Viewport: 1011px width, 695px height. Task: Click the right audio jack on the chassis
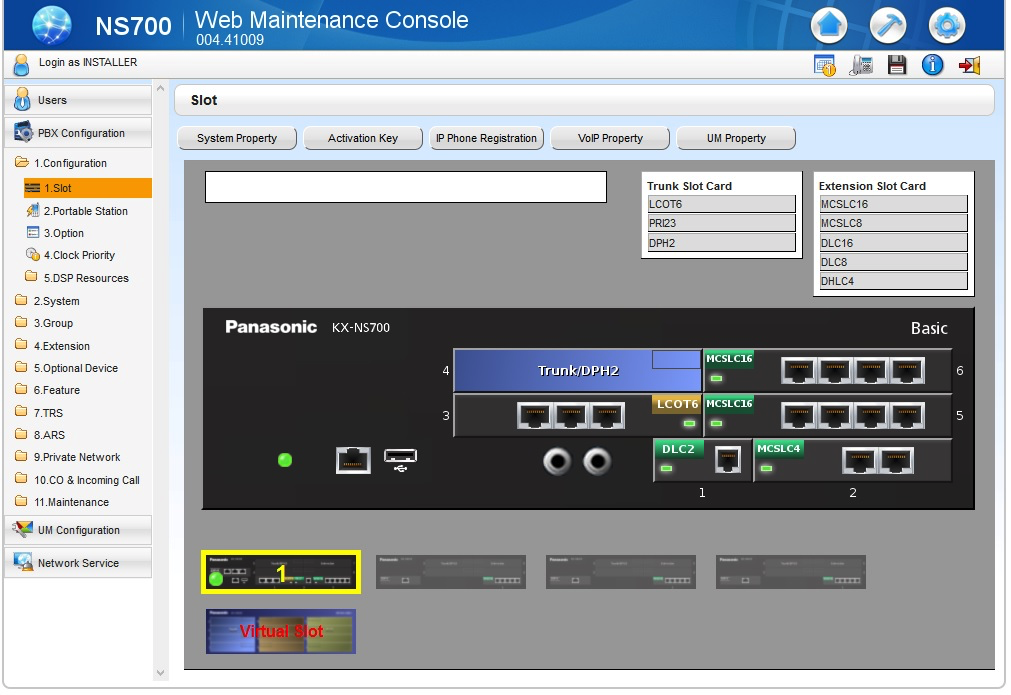pyautogui.click(x=597, y=461)
